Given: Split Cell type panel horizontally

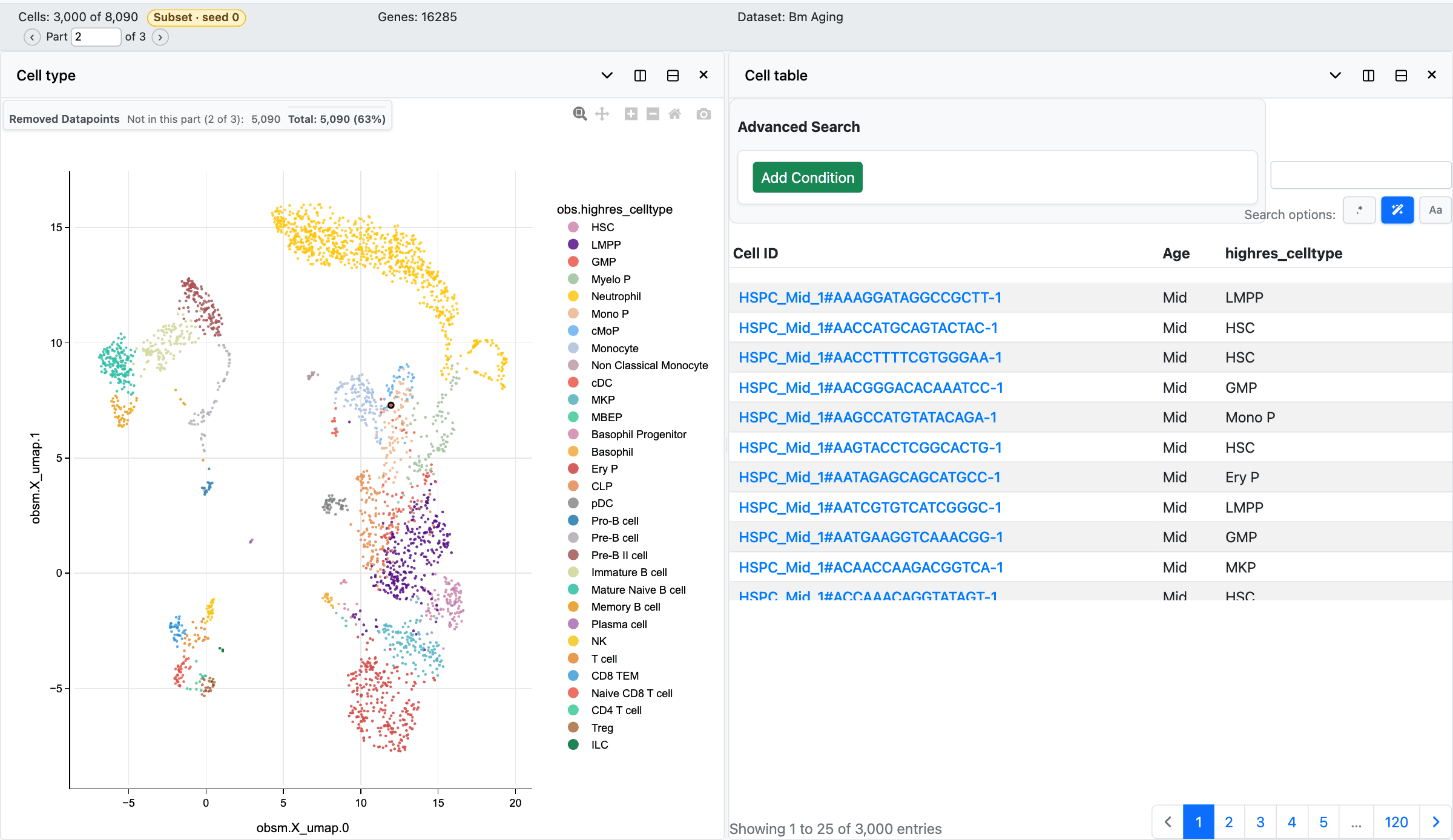Looking at the screenshot, I should tap(673, 76).
